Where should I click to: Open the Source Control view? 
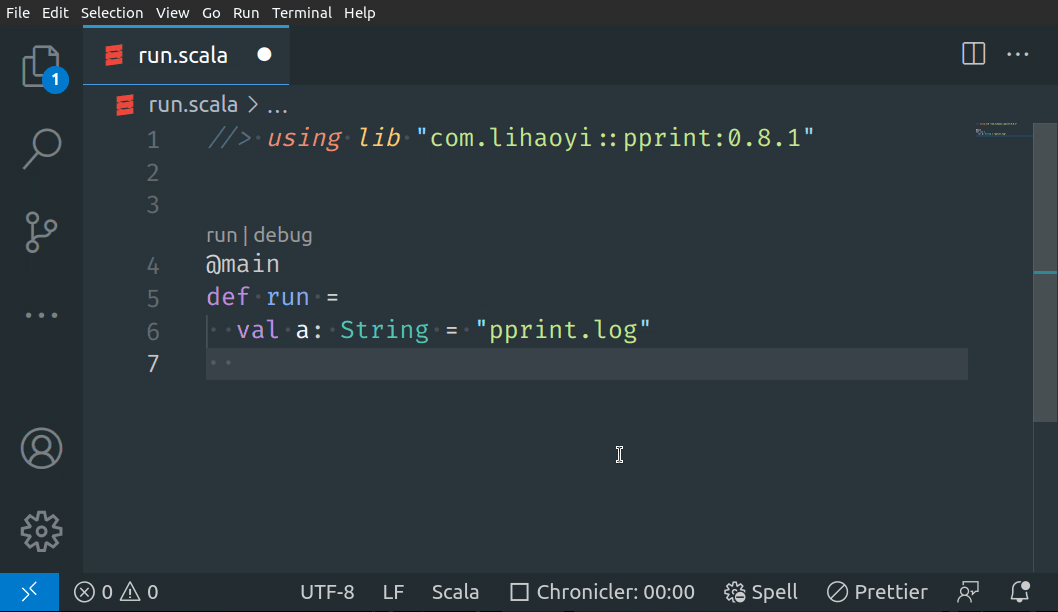tap(41, 232)
